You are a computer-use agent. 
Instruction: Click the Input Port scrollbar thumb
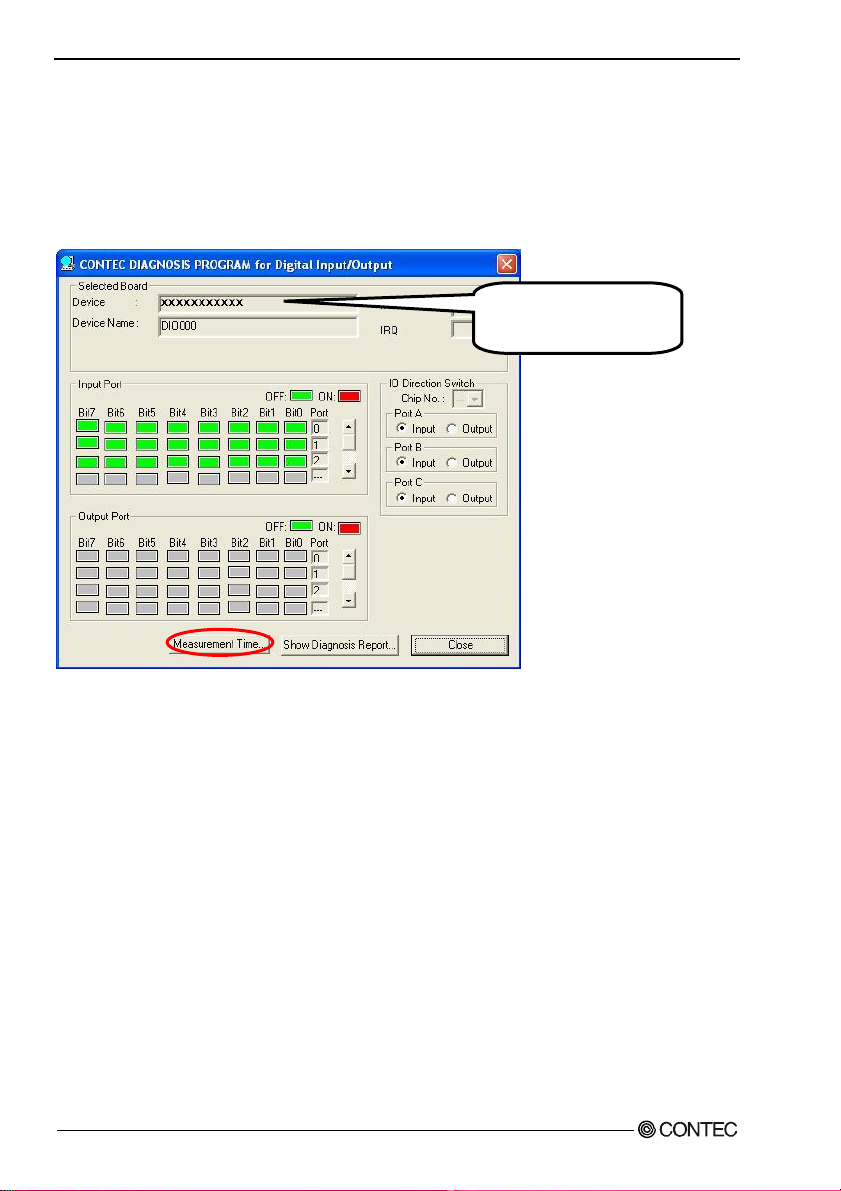click(x=349, y=442)
